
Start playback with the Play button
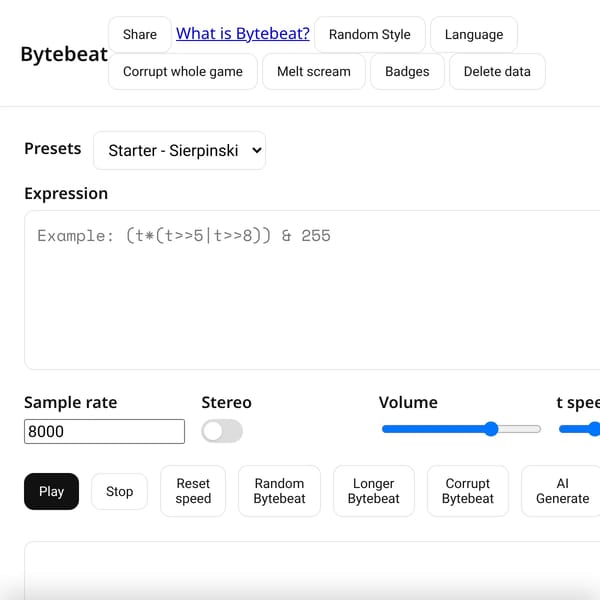pyautogui.click(x=51, y=491)
